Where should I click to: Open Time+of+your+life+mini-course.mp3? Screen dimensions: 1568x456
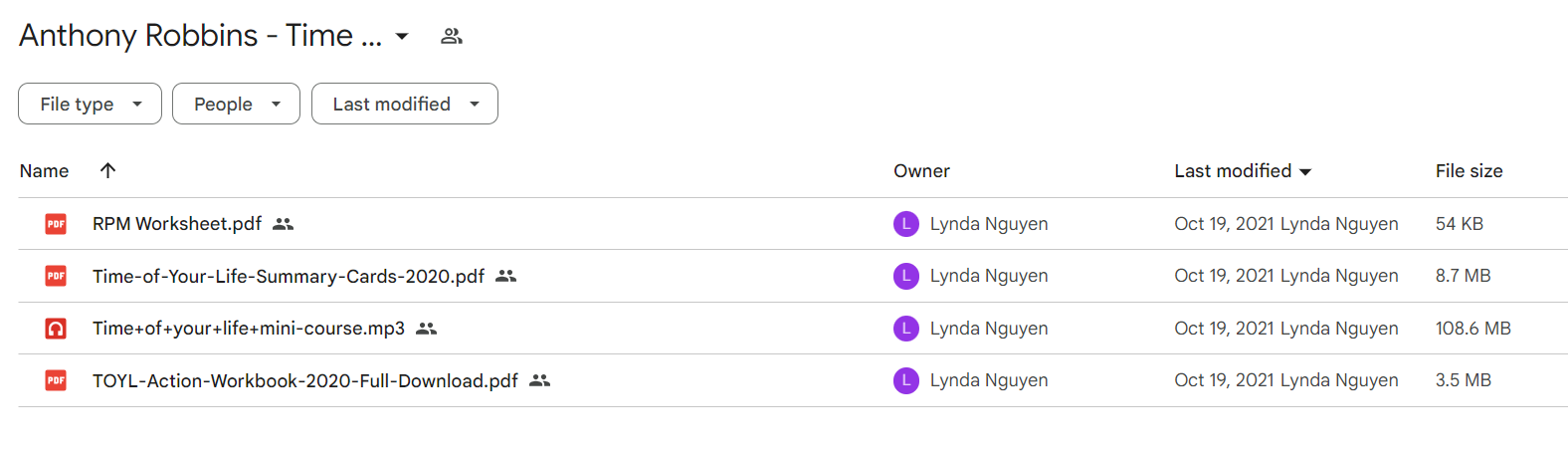[249, 329]
